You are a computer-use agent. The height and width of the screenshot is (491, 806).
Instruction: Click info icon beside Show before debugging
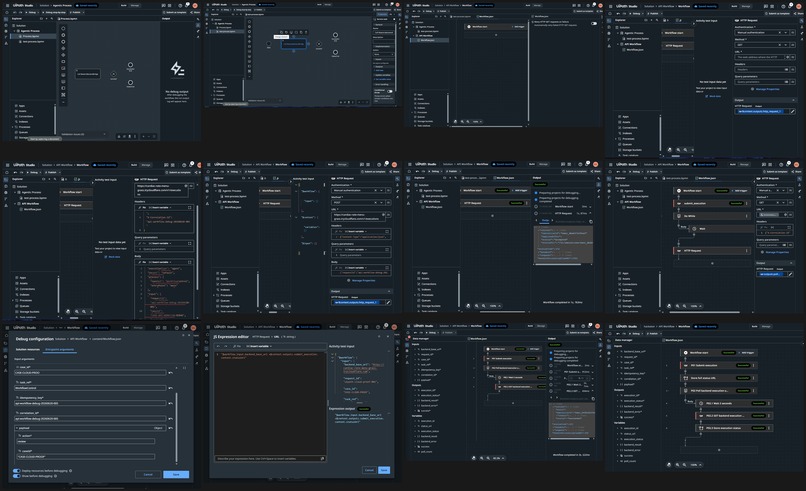pos(55,476)
